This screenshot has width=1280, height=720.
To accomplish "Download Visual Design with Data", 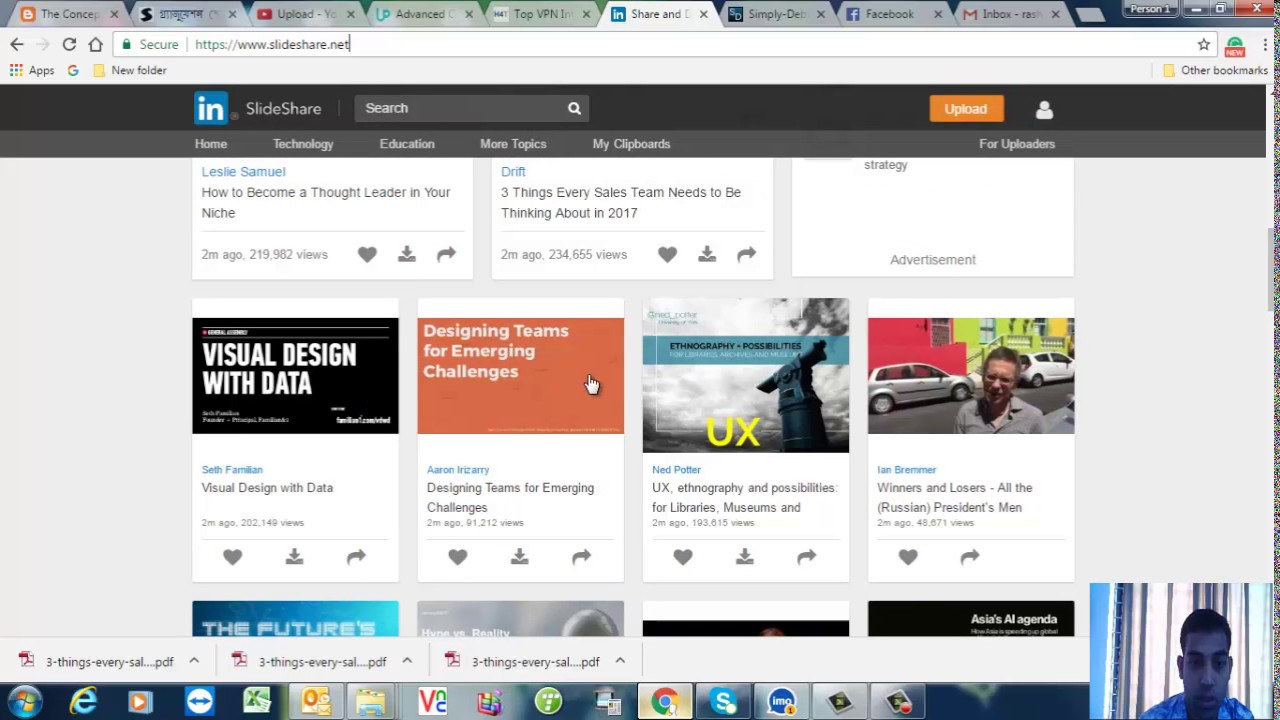I will tap(294, 557).
